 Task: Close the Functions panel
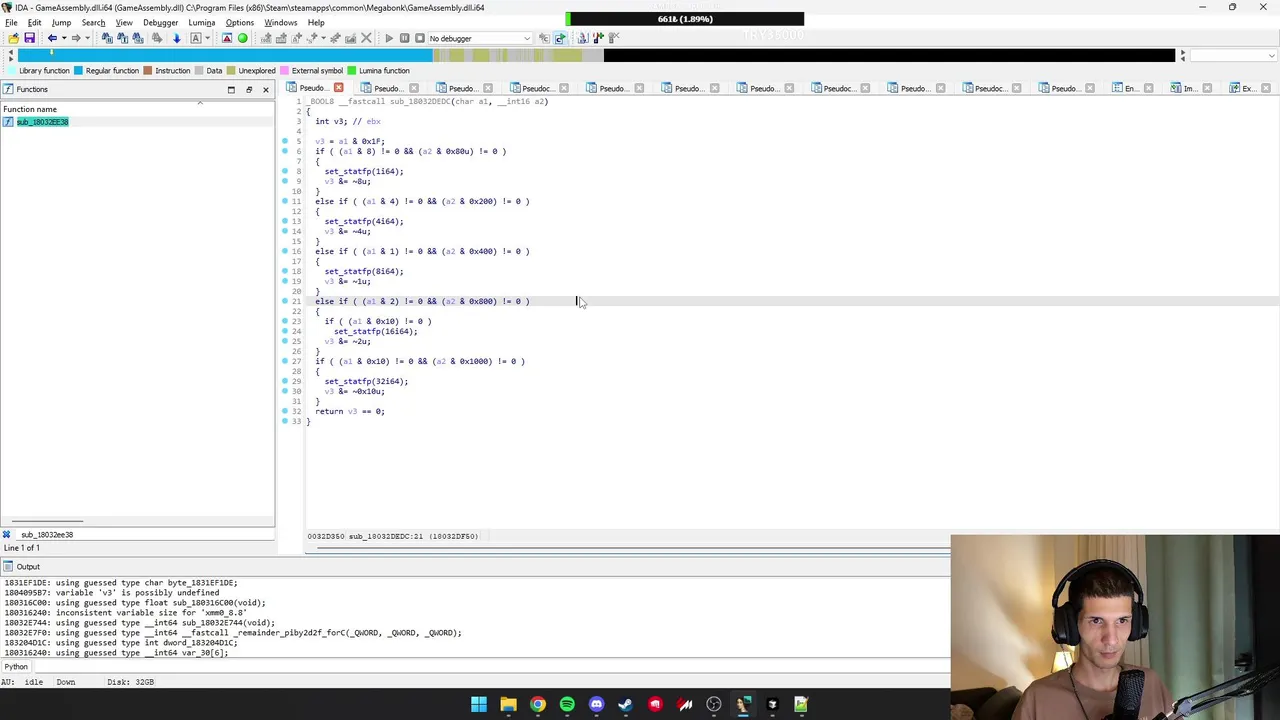265,89
